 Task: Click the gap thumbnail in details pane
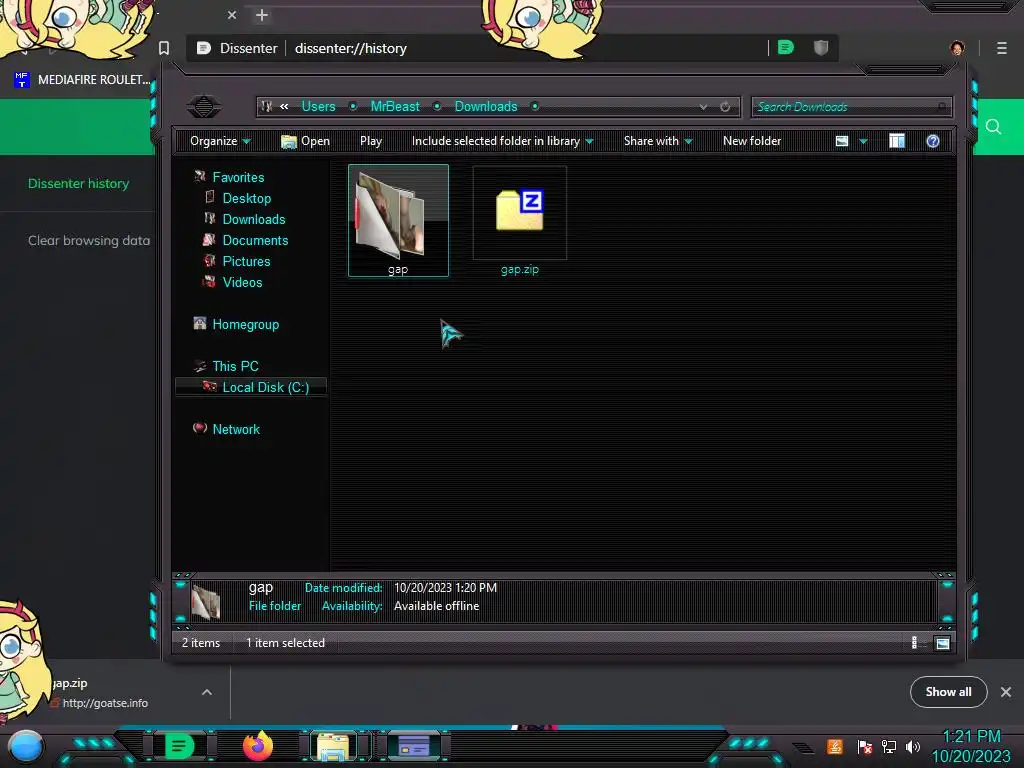pos(206,601)
